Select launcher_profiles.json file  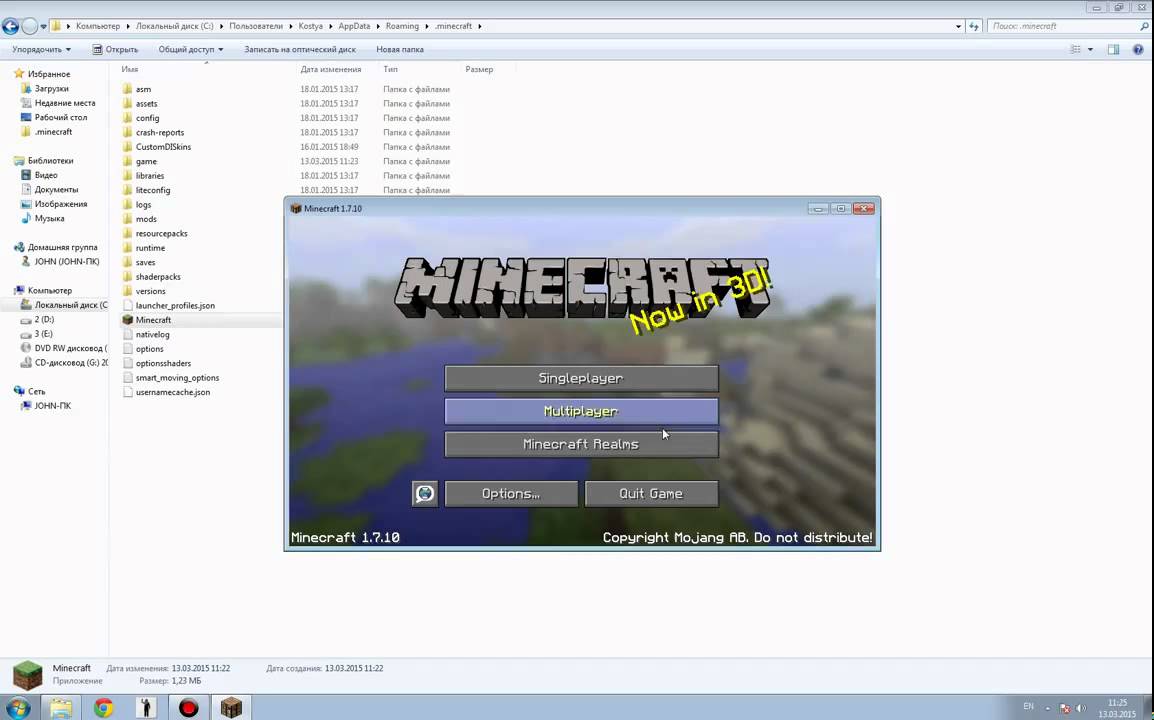coord(175,306)
